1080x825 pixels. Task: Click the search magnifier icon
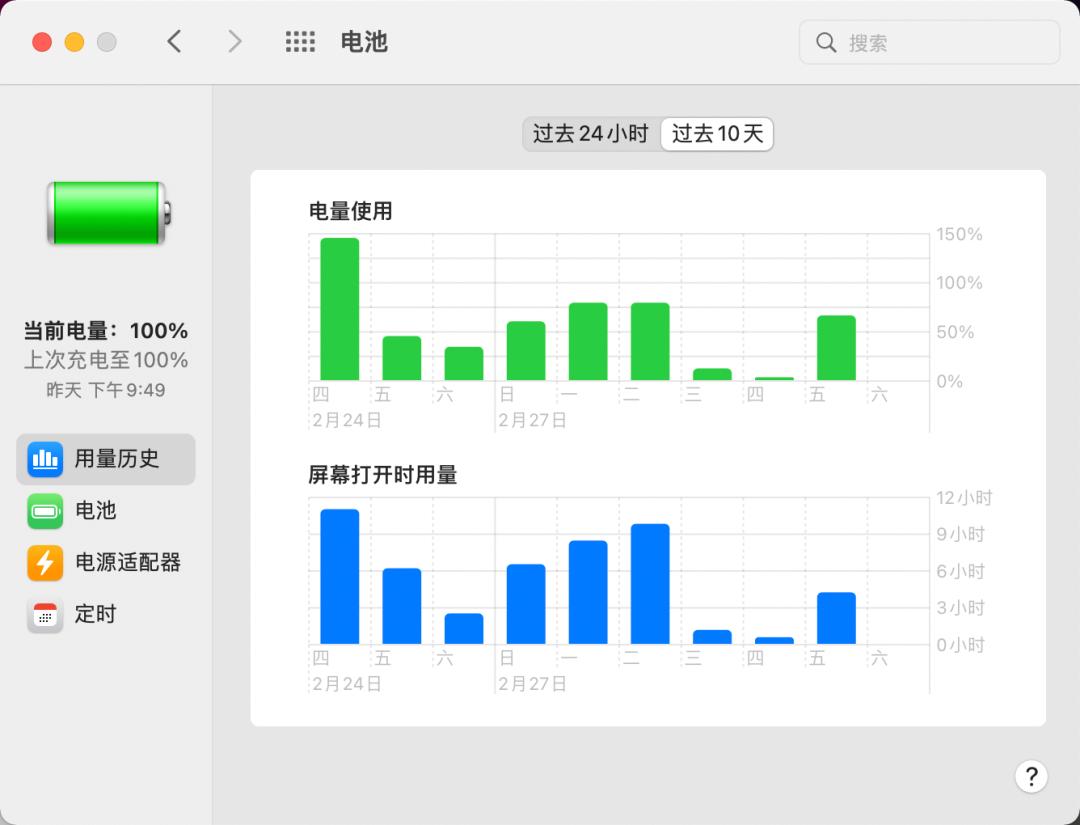[825, 42]
